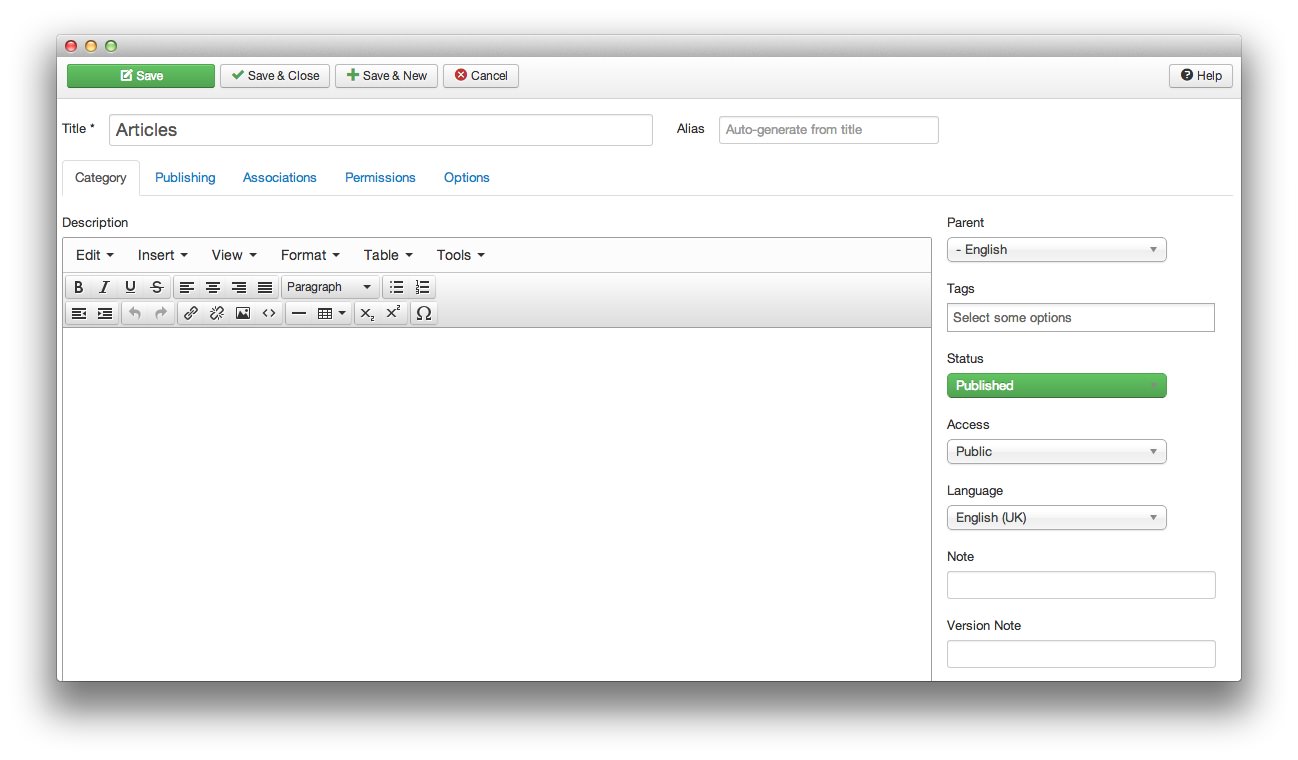Switch to the Publishing tab
The image size is (1298, 760).
click(185, 178)
